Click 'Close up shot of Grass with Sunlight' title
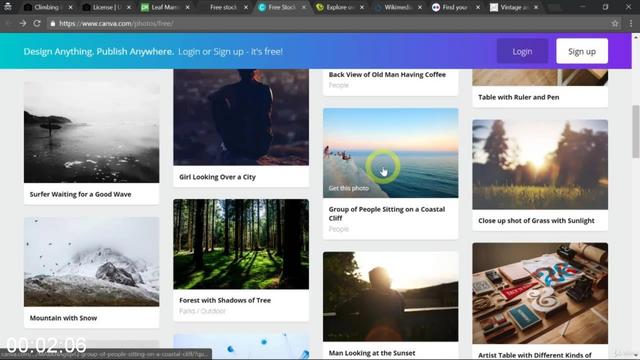The width and height of the screenshot is (640, 360). 536,221
